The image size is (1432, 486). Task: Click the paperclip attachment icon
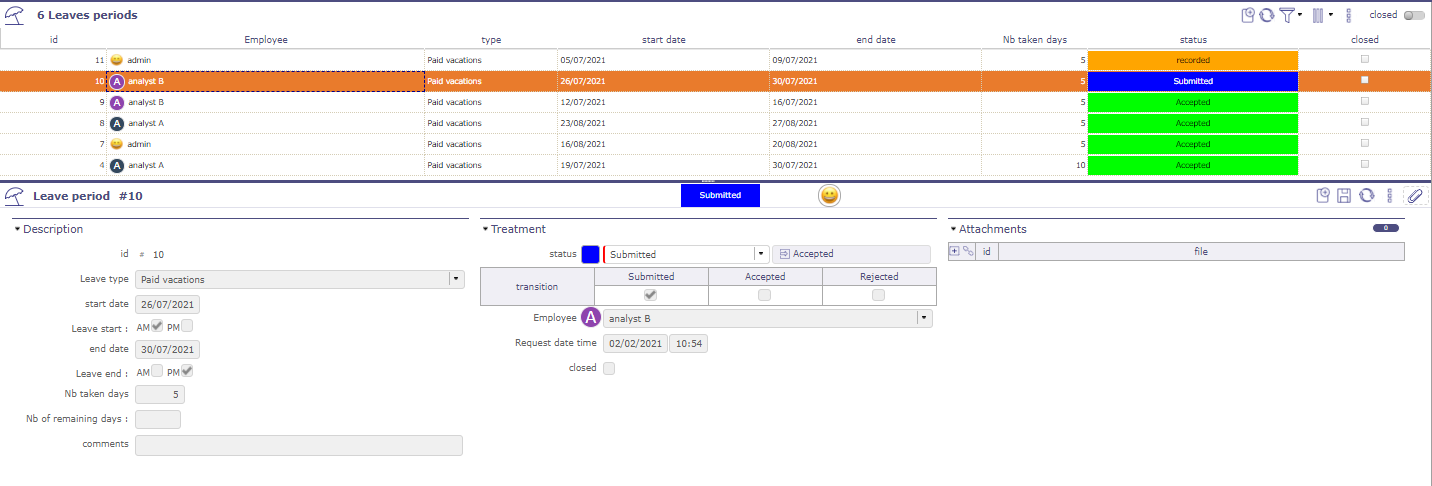1413,196
